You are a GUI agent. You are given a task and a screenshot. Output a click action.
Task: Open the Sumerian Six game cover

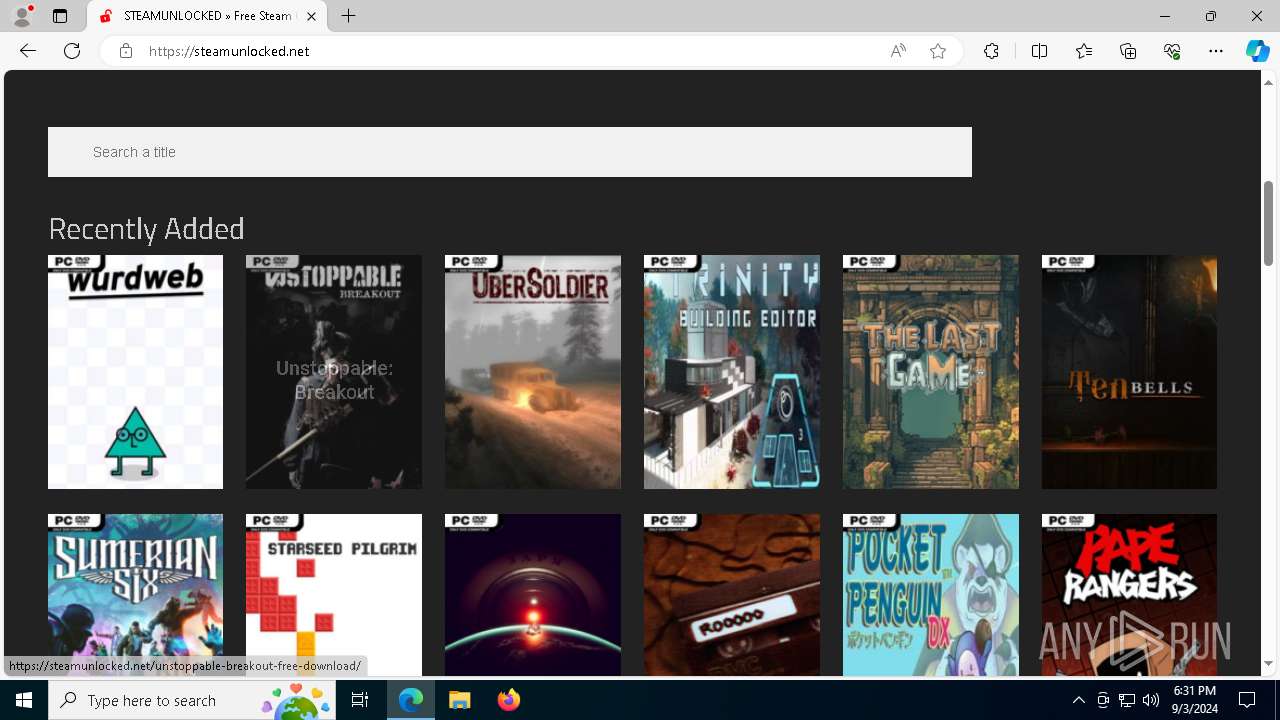tap(135, 595)
